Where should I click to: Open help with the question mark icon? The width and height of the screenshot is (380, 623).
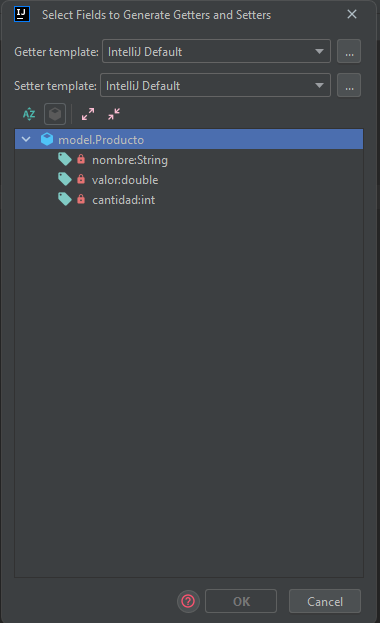[x=188, y=601]
